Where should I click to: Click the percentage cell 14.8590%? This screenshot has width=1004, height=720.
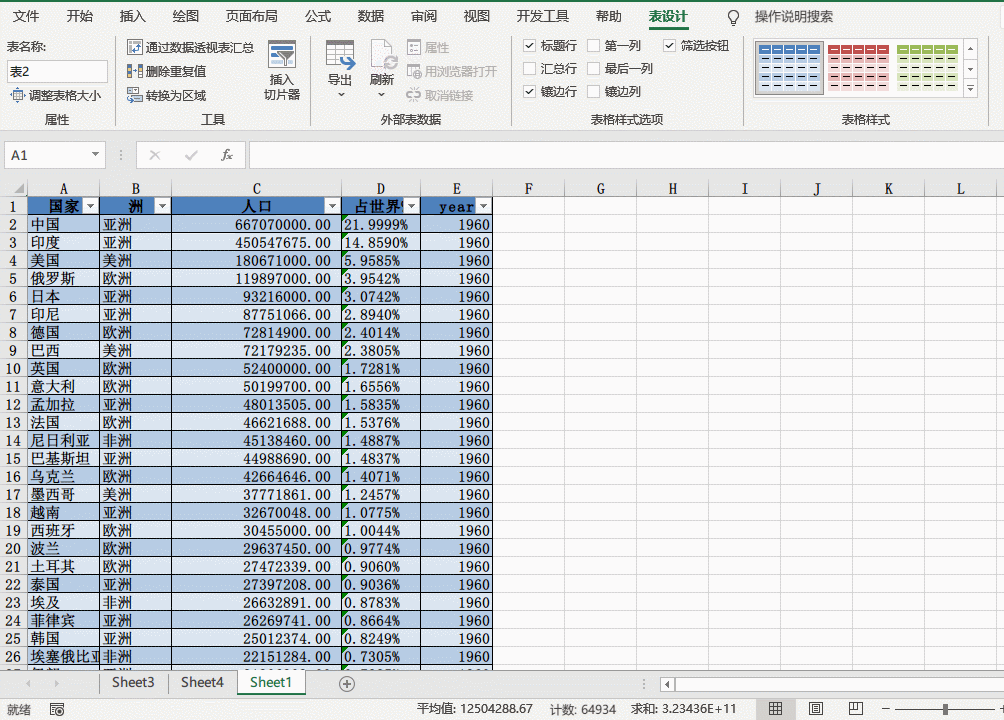coord(380,243)
